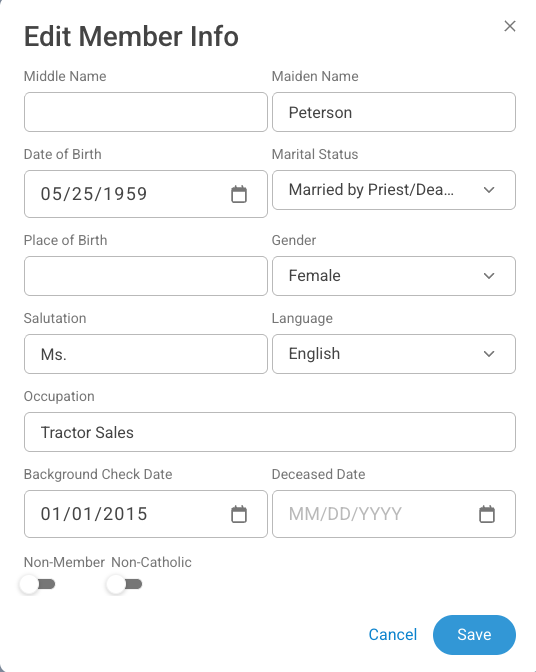Toggle the Non-Catholic switch

[x=125, y=584]
